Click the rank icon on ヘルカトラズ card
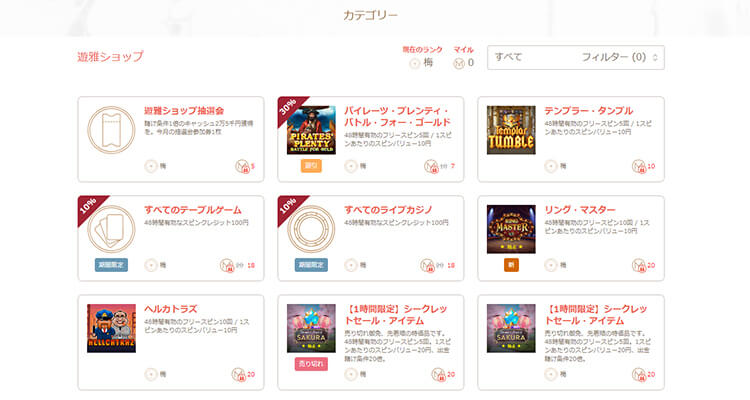 pyautogui.click(x=151, y=374)
